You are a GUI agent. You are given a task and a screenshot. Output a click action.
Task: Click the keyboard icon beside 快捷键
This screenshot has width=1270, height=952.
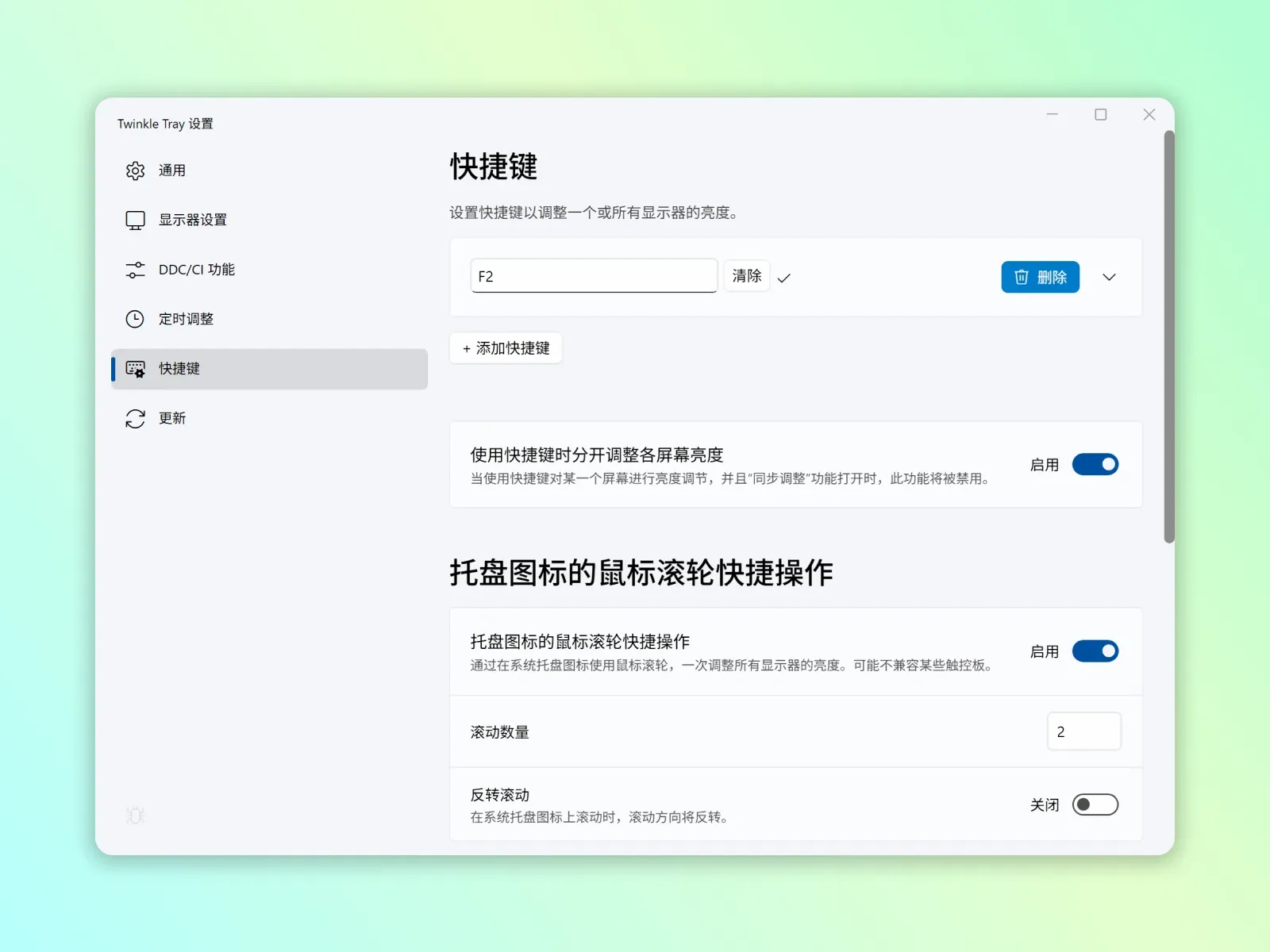[135, 369]
